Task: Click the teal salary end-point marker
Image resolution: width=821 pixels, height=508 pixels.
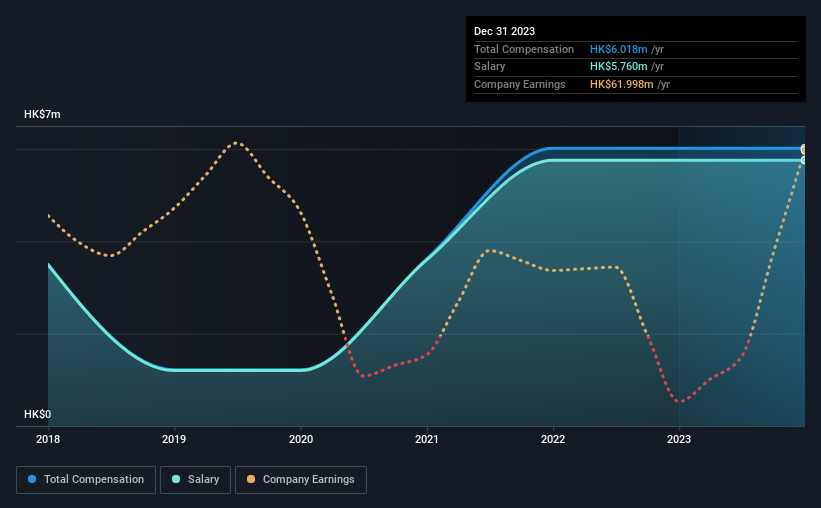Action: 803,160
